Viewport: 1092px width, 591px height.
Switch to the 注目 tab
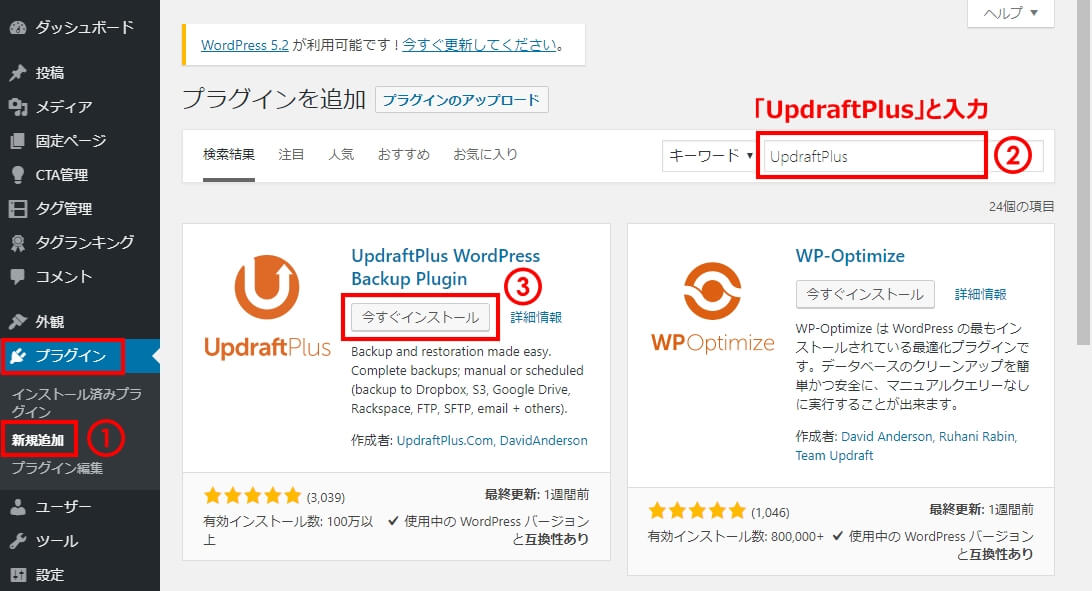click(291, 155)
